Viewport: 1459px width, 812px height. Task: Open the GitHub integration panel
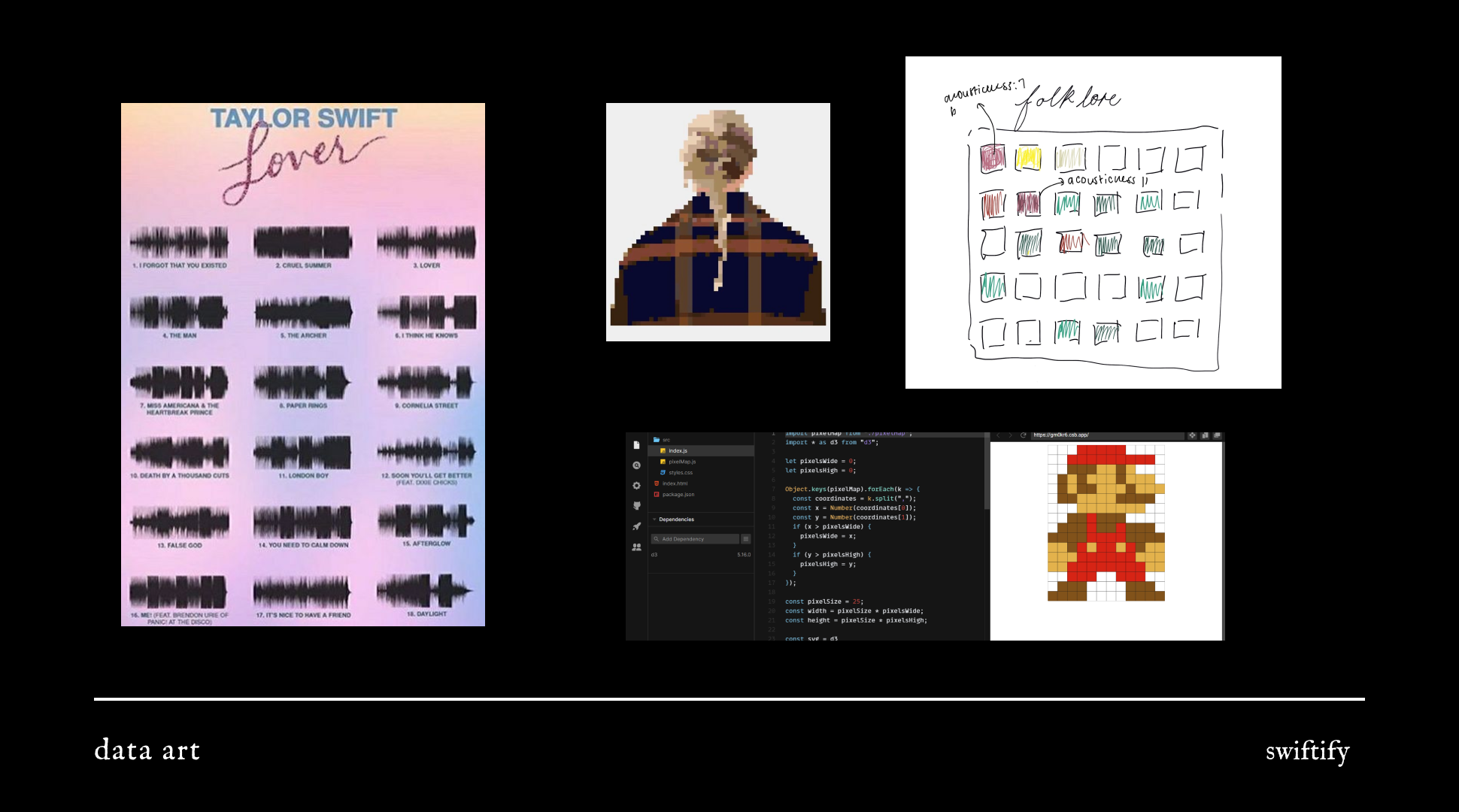(x=636, y=505)
